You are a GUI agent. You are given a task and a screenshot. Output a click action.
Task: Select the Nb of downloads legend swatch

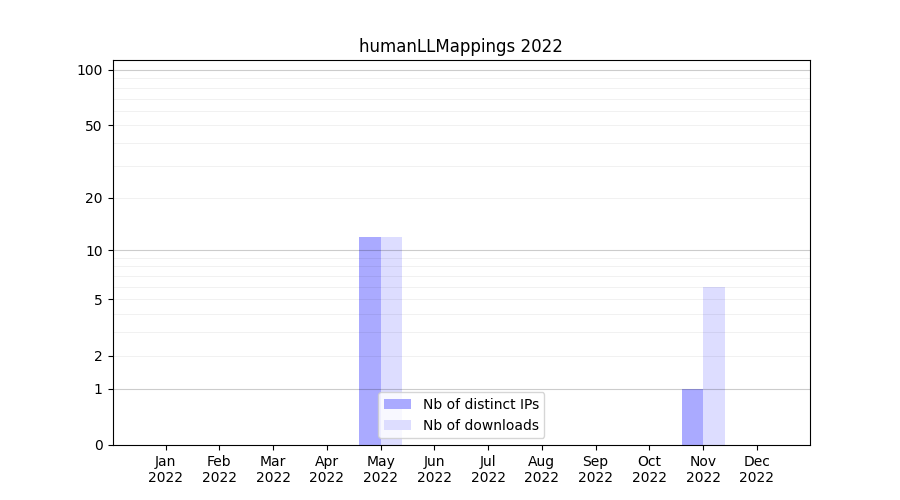tap(397, 425)
